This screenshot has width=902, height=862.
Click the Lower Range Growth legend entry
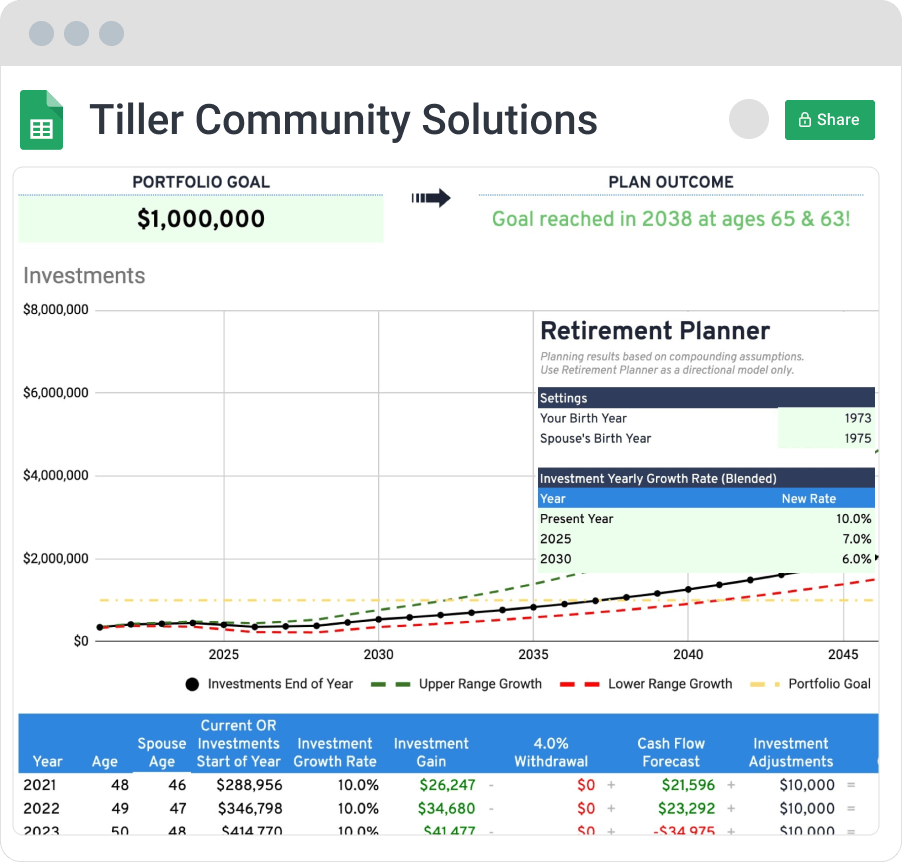(646, 684)
